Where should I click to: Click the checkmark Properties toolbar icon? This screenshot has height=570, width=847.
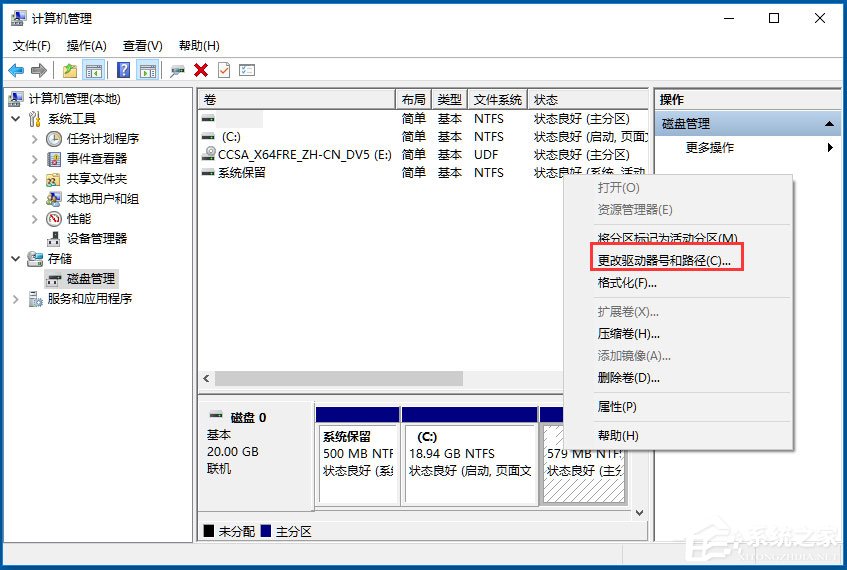(x=224, y=70)
